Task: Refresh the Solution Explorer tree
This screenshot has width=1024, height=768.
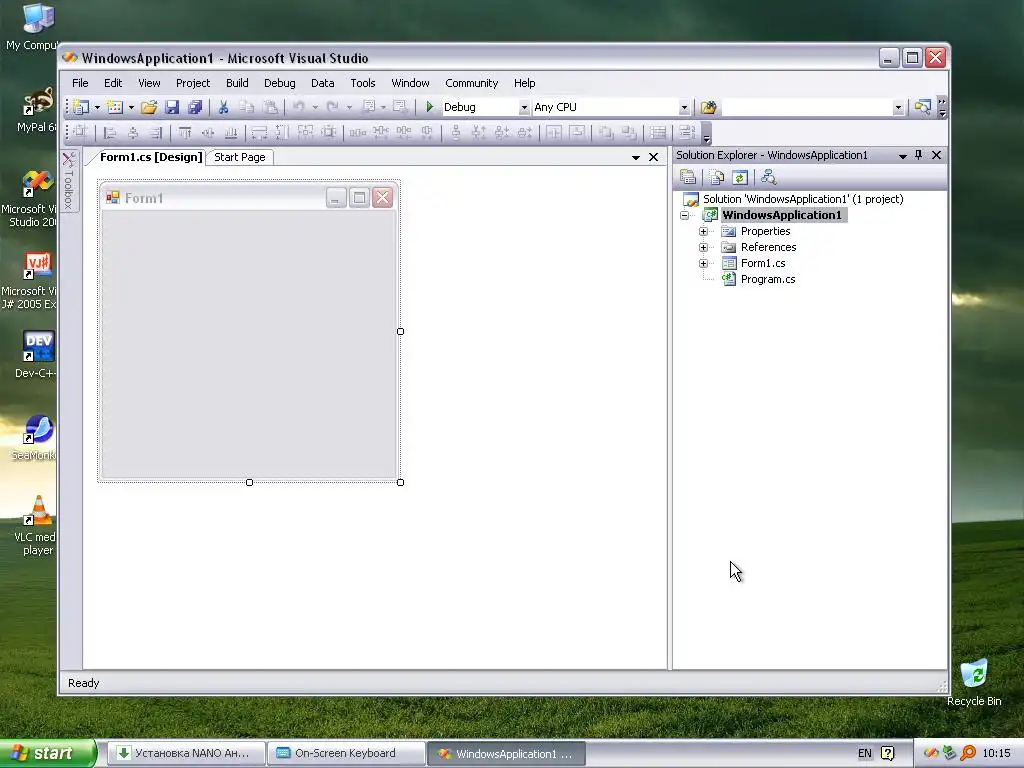Action: pyautogui.click(x=740, y=177)
